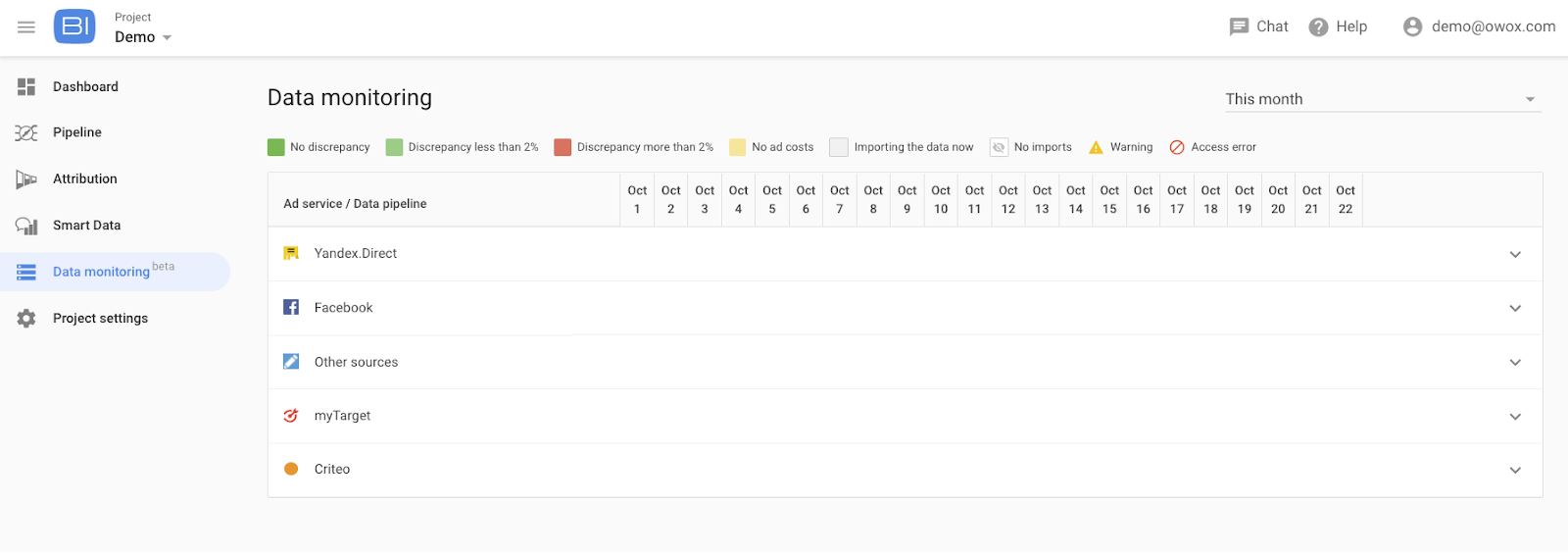The height and width of the screenshot is (556, 1568).
Task: Click the Oct 13 column header
Action: [x=1042, y=200]
